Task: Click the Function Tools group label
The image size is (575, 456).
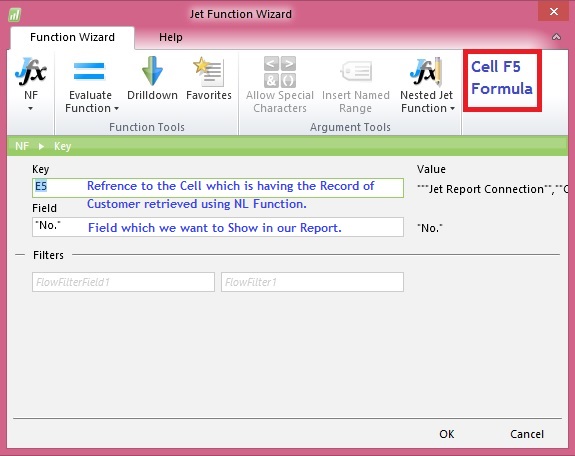Action: (x=147, y=127)
